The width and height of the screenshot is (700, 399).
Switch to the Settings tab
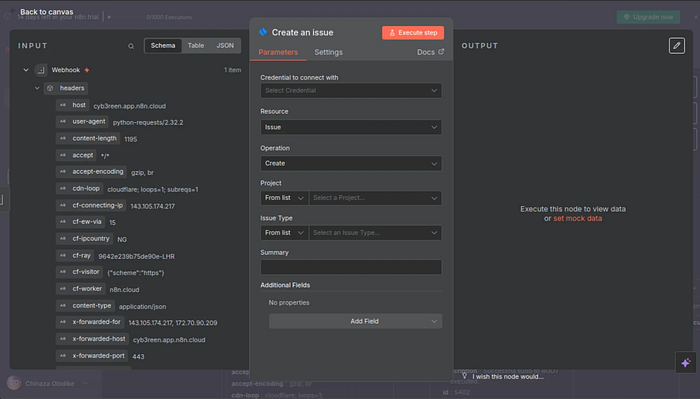[x=329, y=52]
